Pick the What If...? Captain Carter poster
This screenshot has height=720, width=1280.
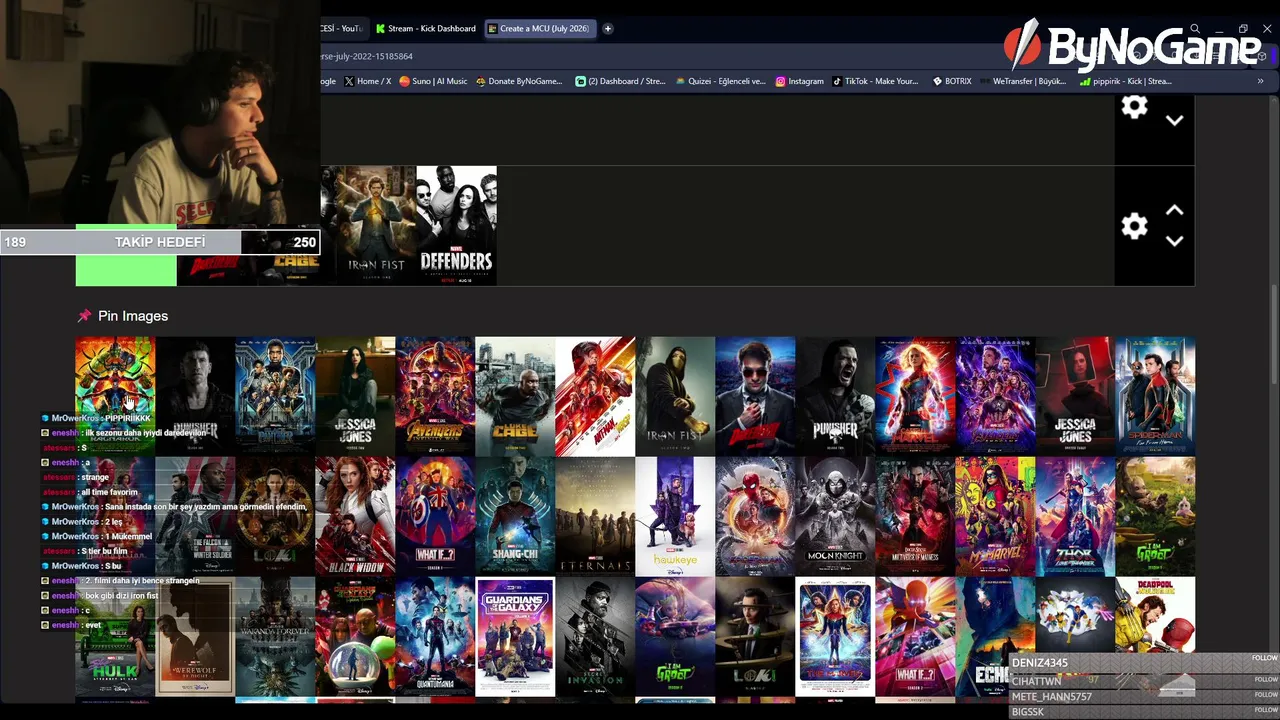pos(435,516)
